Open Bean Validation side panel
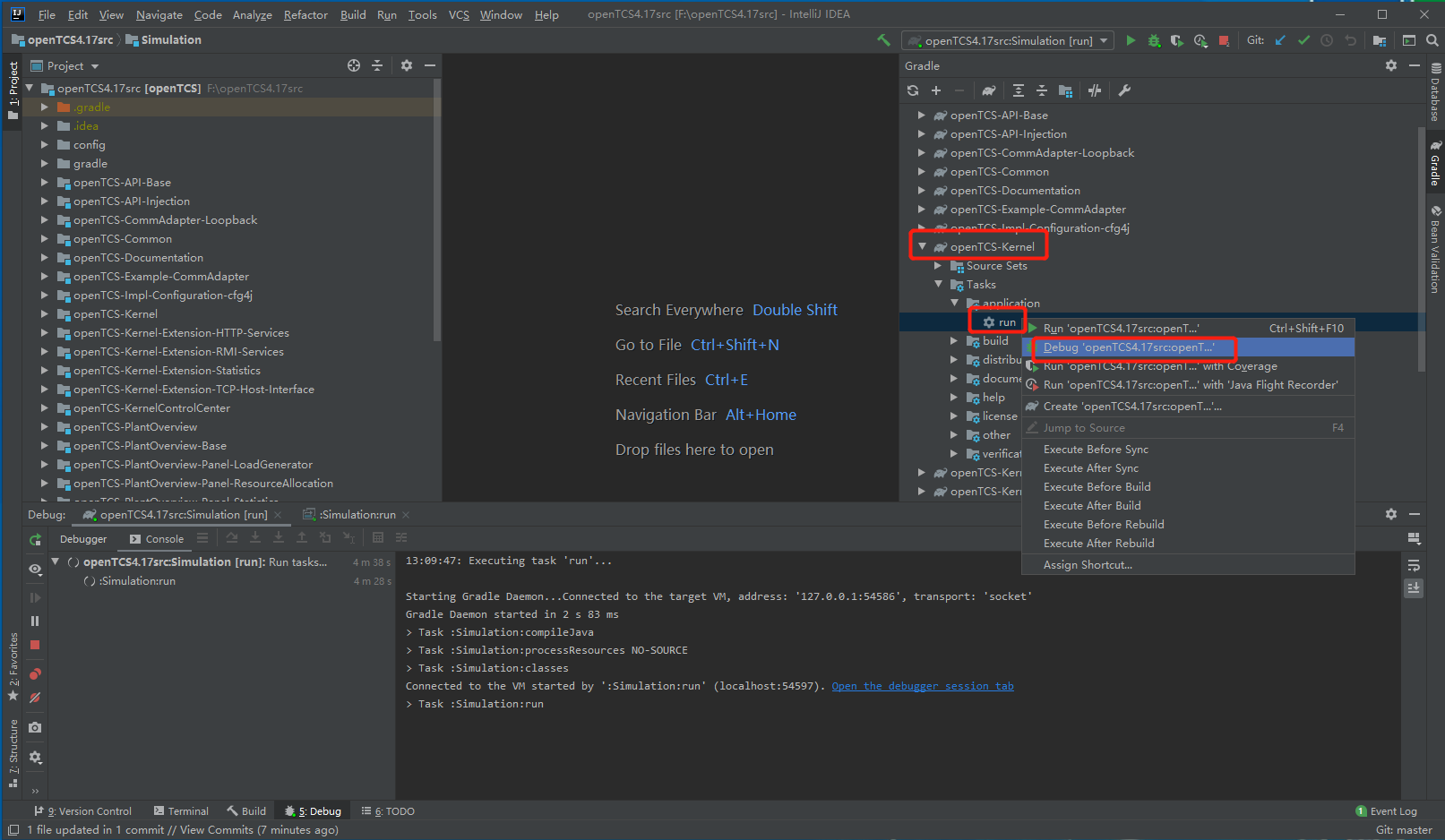1445x840 pixels. coord(1435,249)
